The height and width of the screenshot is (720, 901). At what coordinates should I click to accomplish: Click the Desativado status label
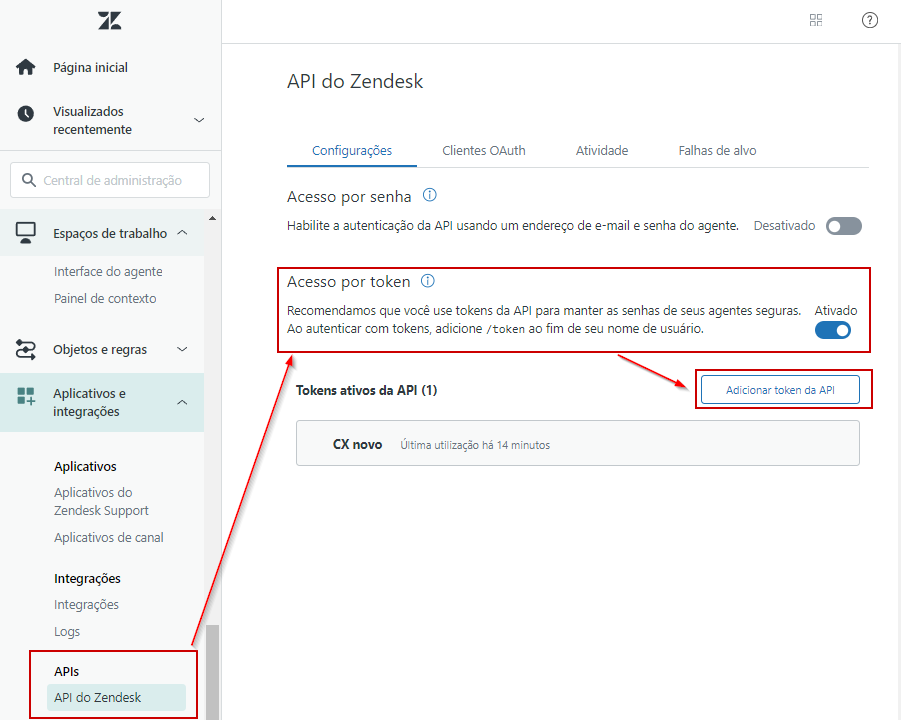point(784,225)
